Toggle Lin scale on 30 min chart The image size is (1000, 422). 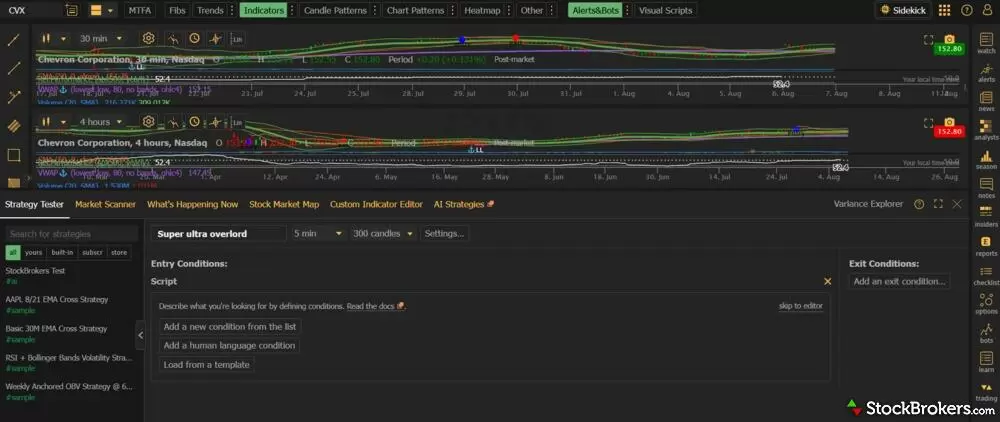[x=237, y=39]
